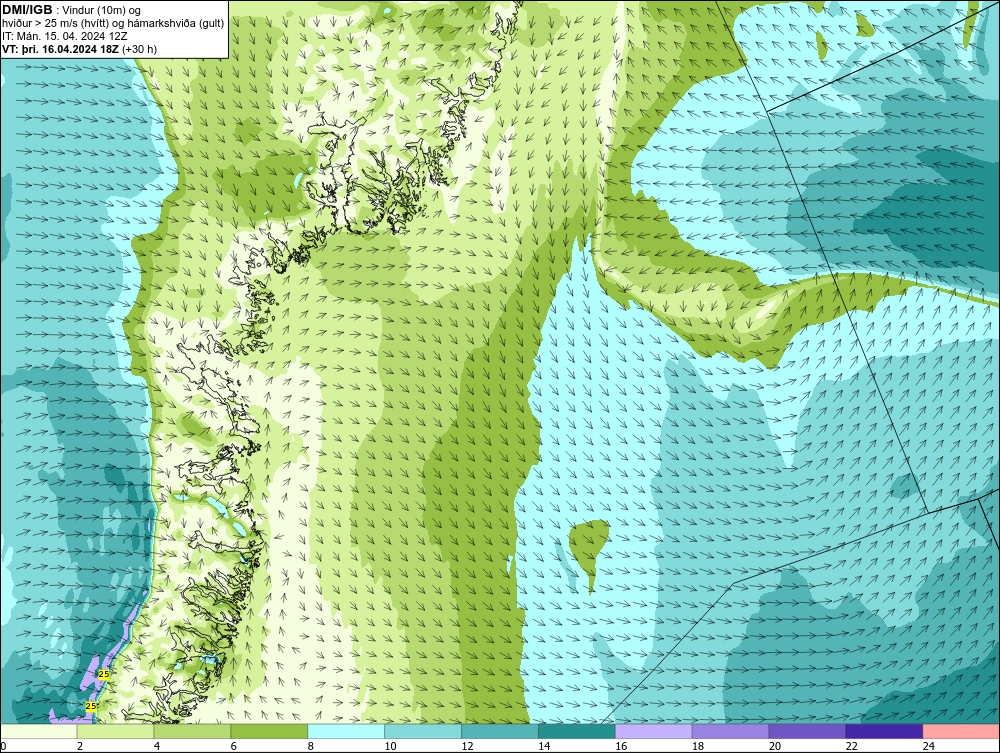Pick the lavender 16–18 m/s legend swatch
1000x753 pixels.
click(654, 731)
